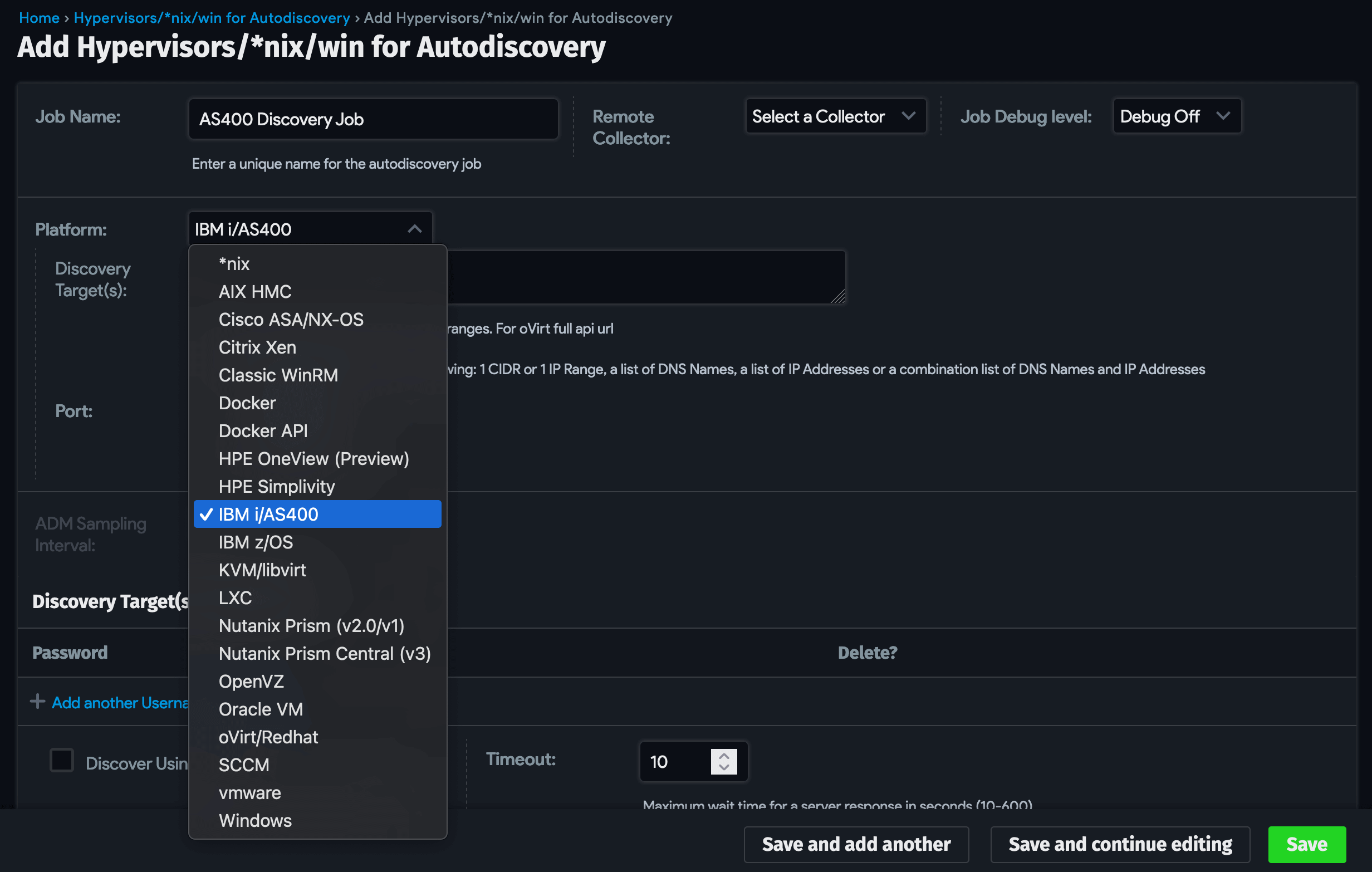Choose Docker API platform option
The width and height of the screenshot is (1372, 872).
pos(317,431)
